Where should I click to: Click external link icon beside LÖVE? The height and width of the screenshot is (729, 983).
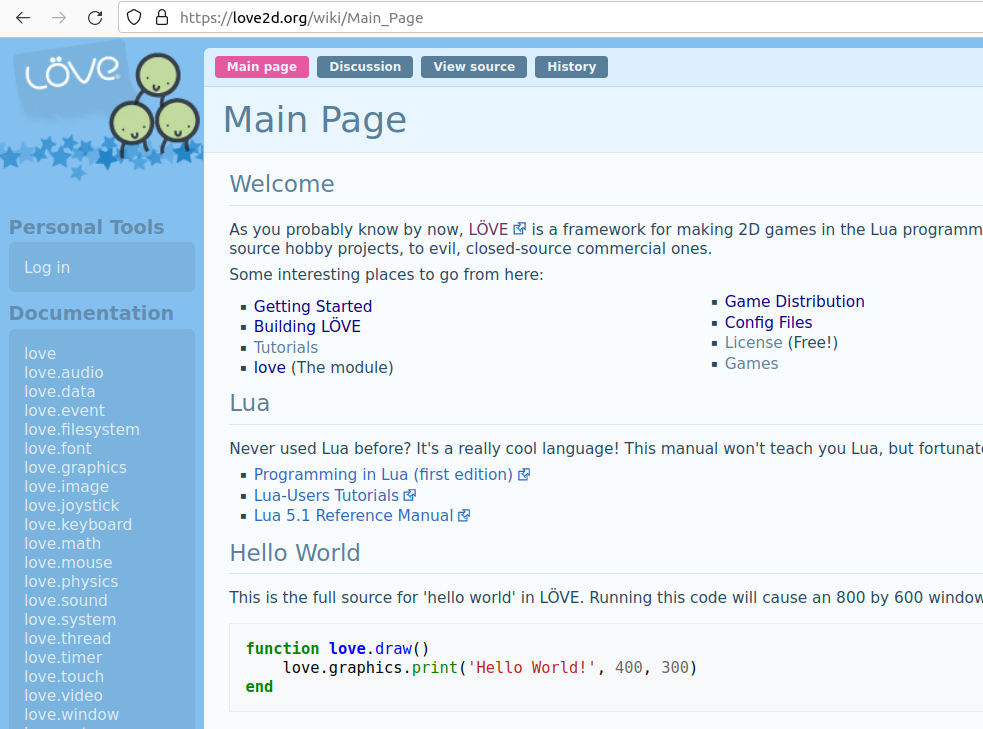[520, 229]
